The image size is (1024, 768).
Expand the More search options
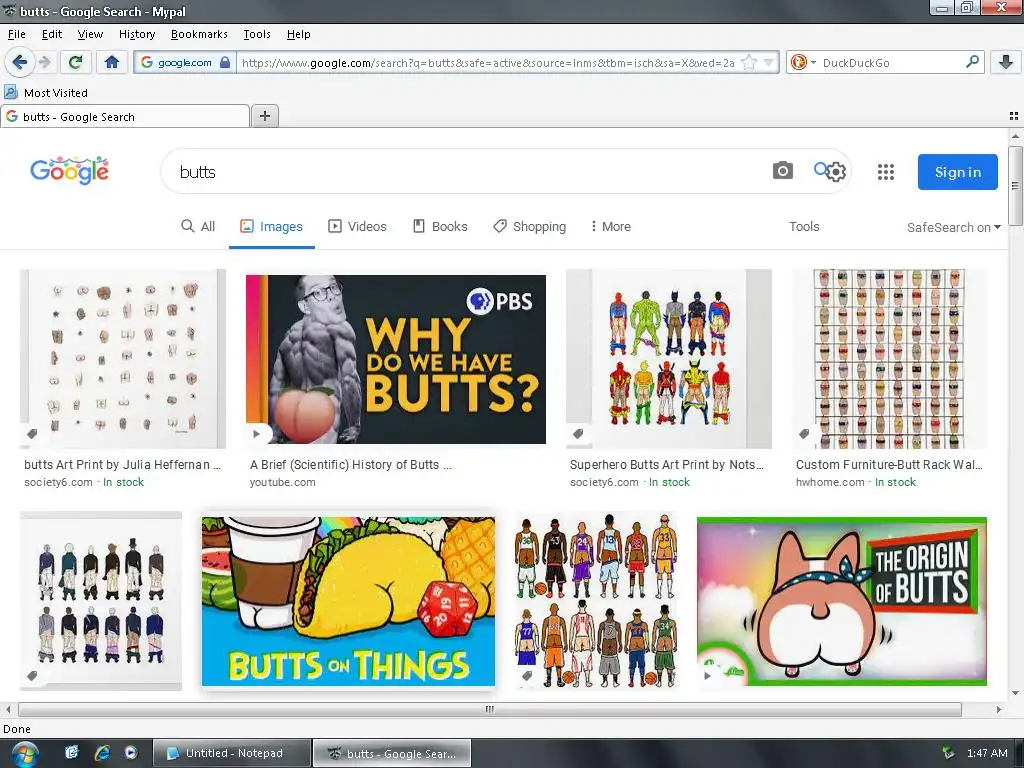tap(610, 226)
